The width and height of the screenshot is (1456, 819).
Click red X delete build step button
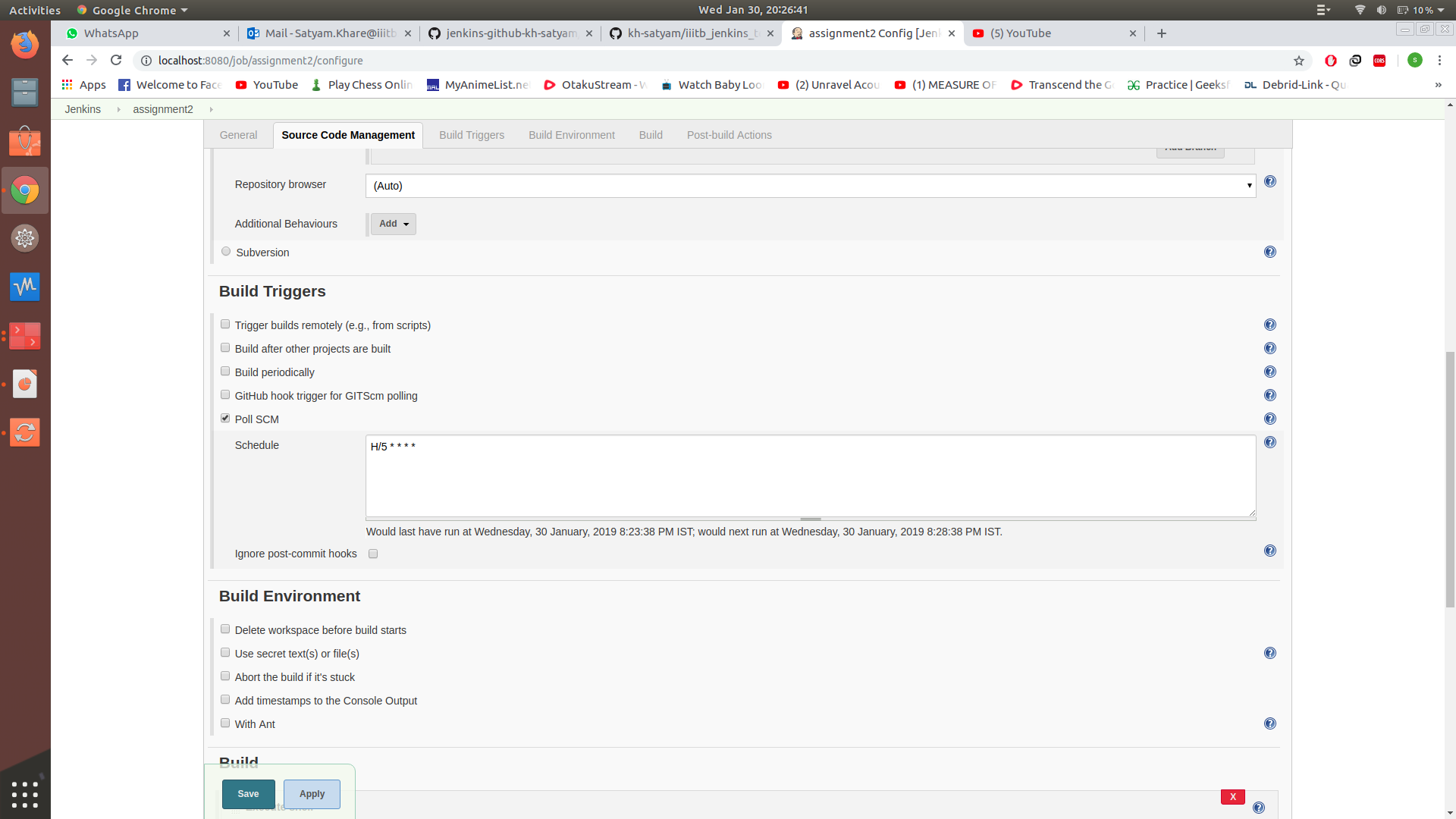point(1232,796)
